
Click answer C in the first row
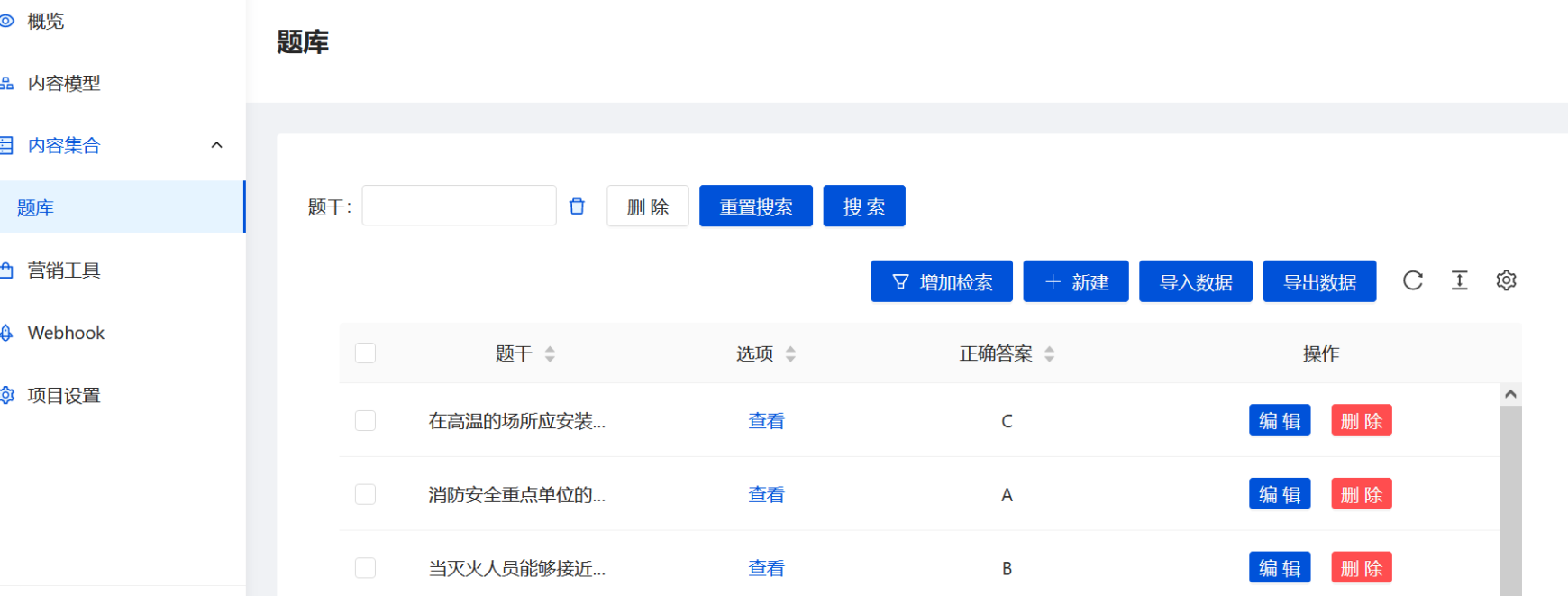pos(1007,421)
